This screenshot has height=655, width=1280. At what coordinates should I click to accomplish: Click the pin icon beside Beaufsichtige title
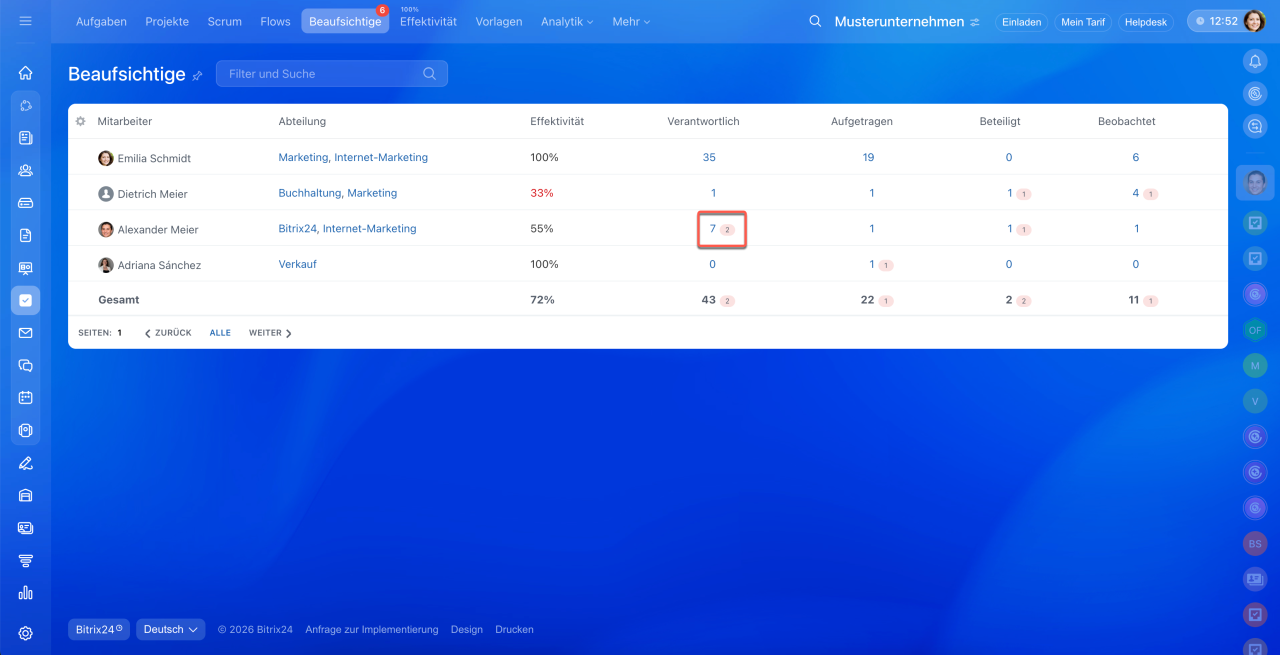coord(197,75)
